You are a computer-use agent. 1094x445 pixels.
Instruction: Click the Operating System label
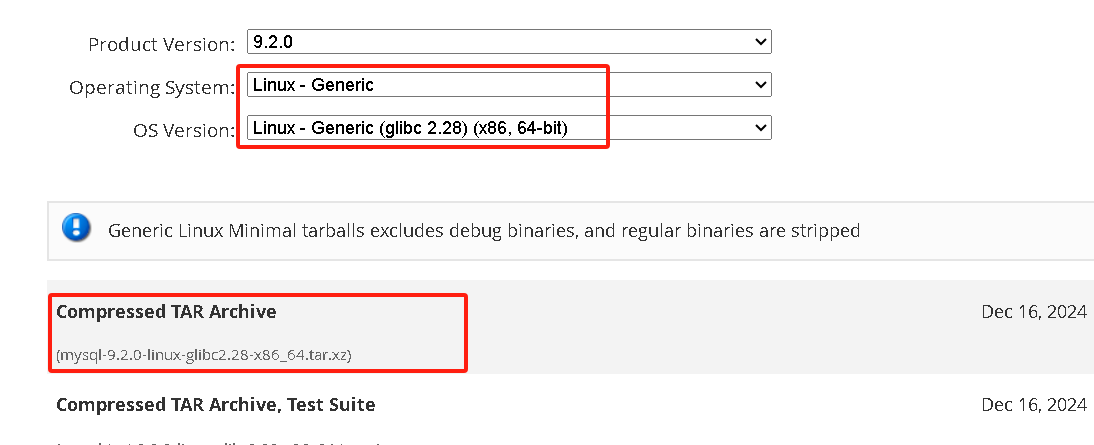pyautogui.click(x=151, y=88)
